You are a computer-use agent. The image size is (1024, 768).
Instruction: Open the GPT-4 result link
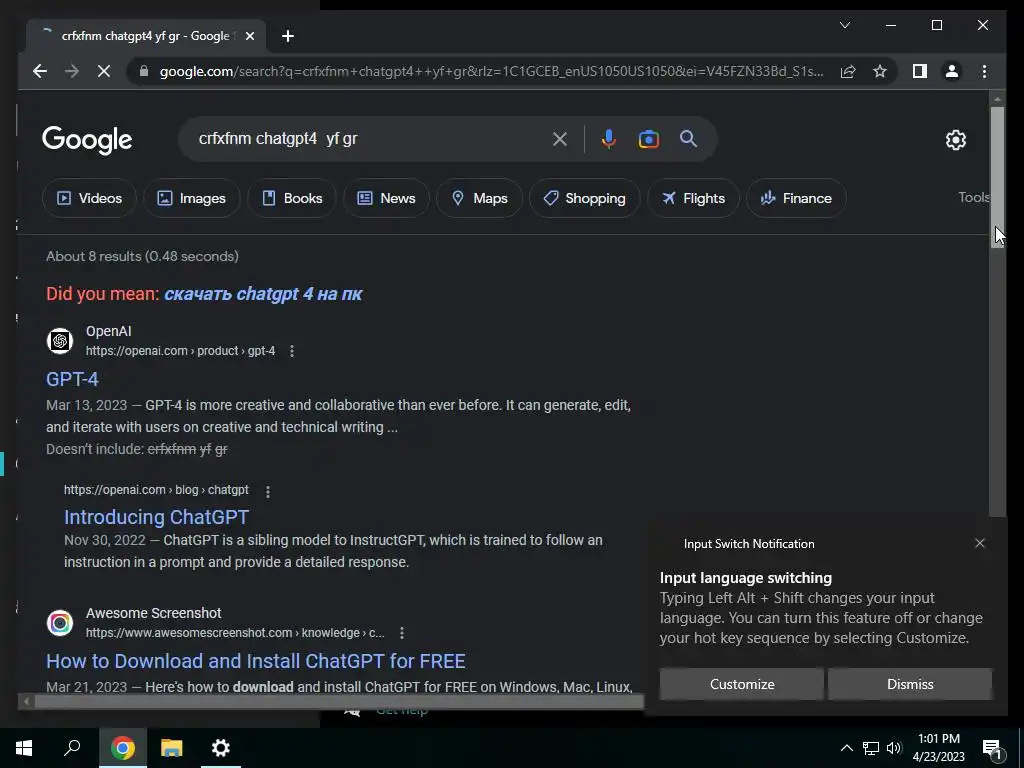tap(72, 379)
